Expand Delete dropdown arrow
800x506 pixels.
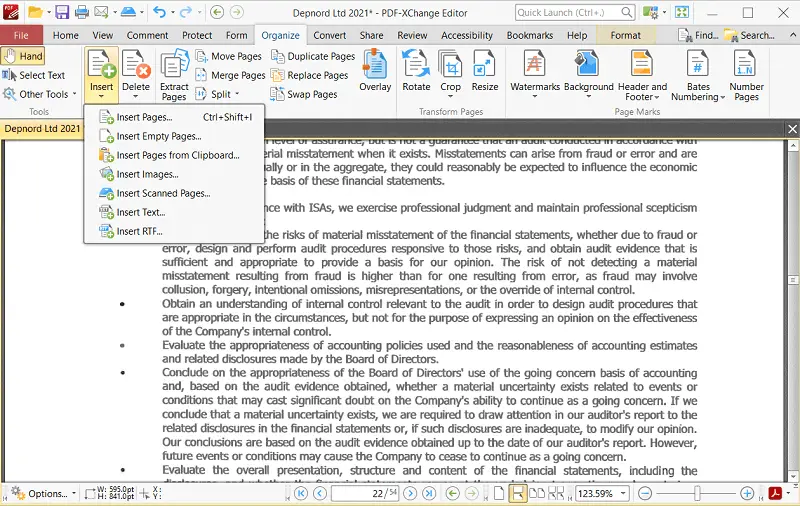[x=136, y=97]
